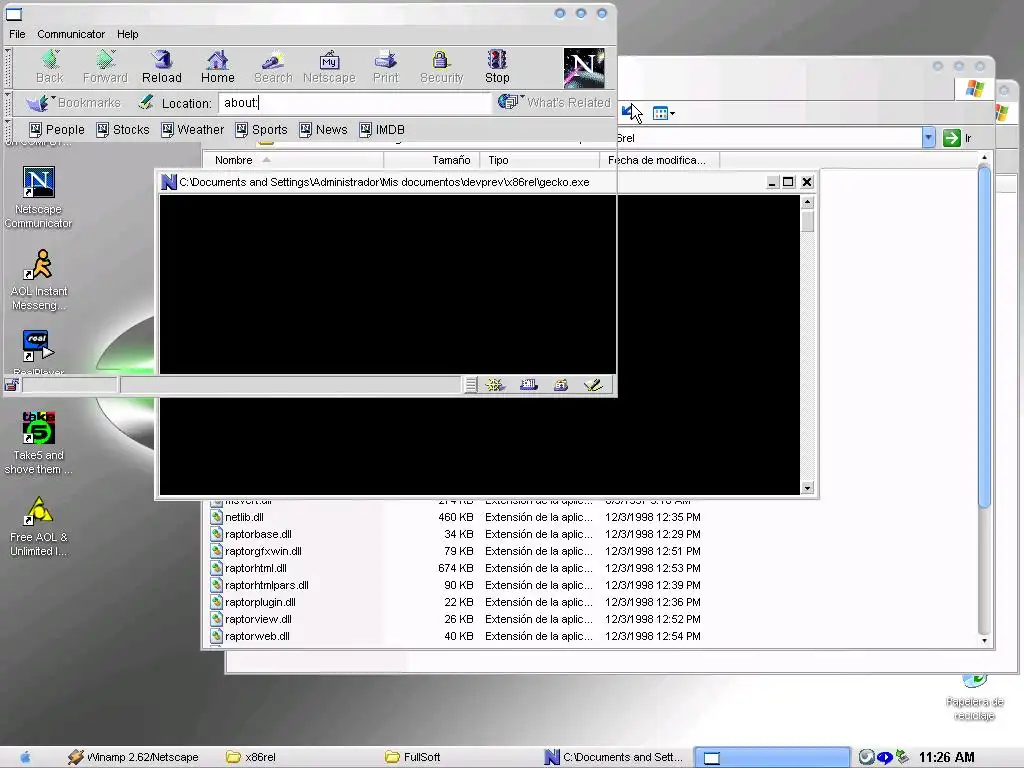1024x768 pixels.
Task: Stop page loading with Stop icon
Action: click(497, 67)
